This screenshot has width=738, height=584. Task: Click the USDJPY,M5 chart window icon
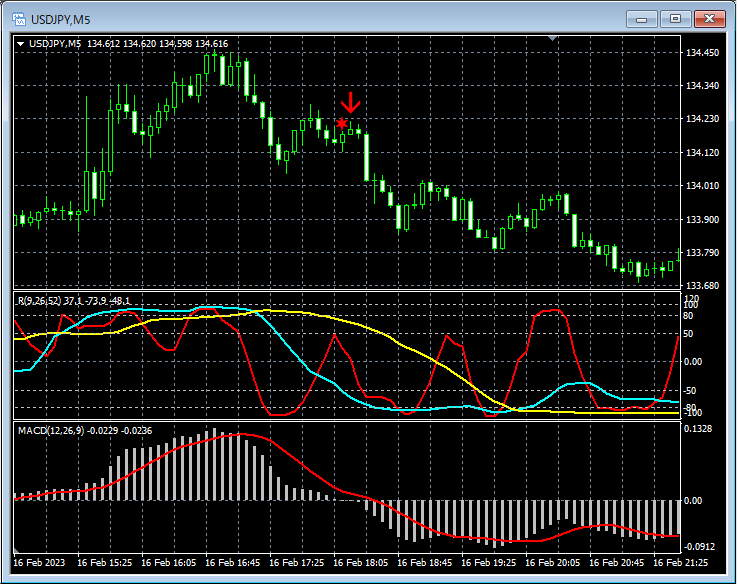coord(19,19)
